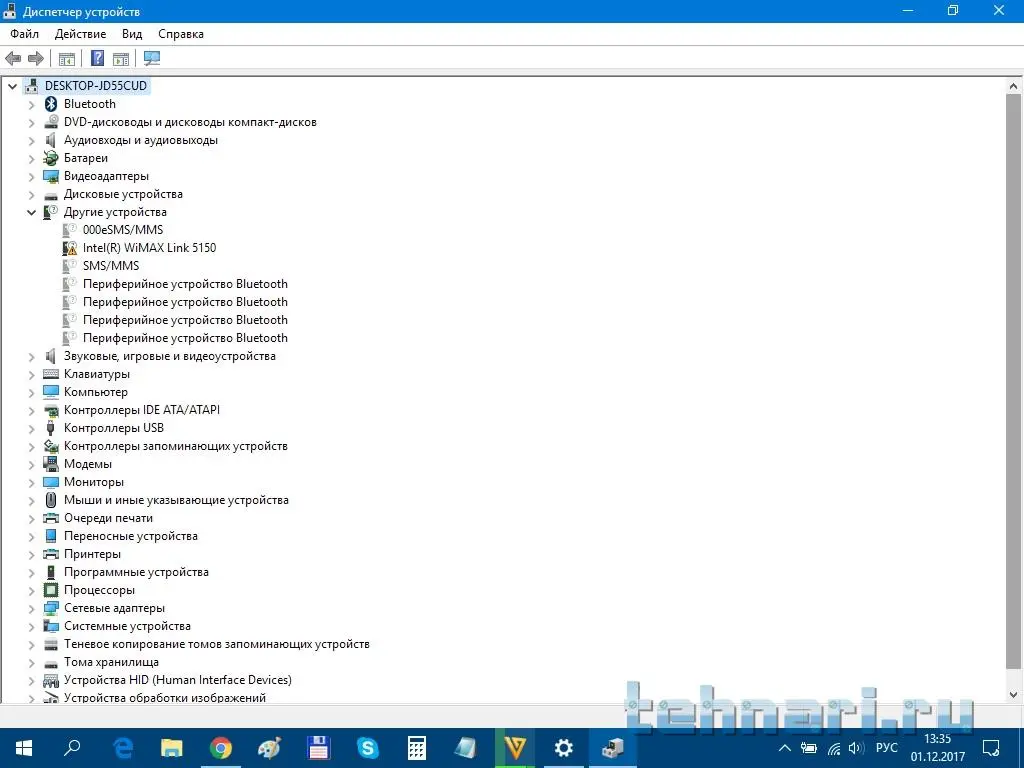Click the vertical scrollbar thumb
1024x768 pixels.
[x=1014, y=381]
